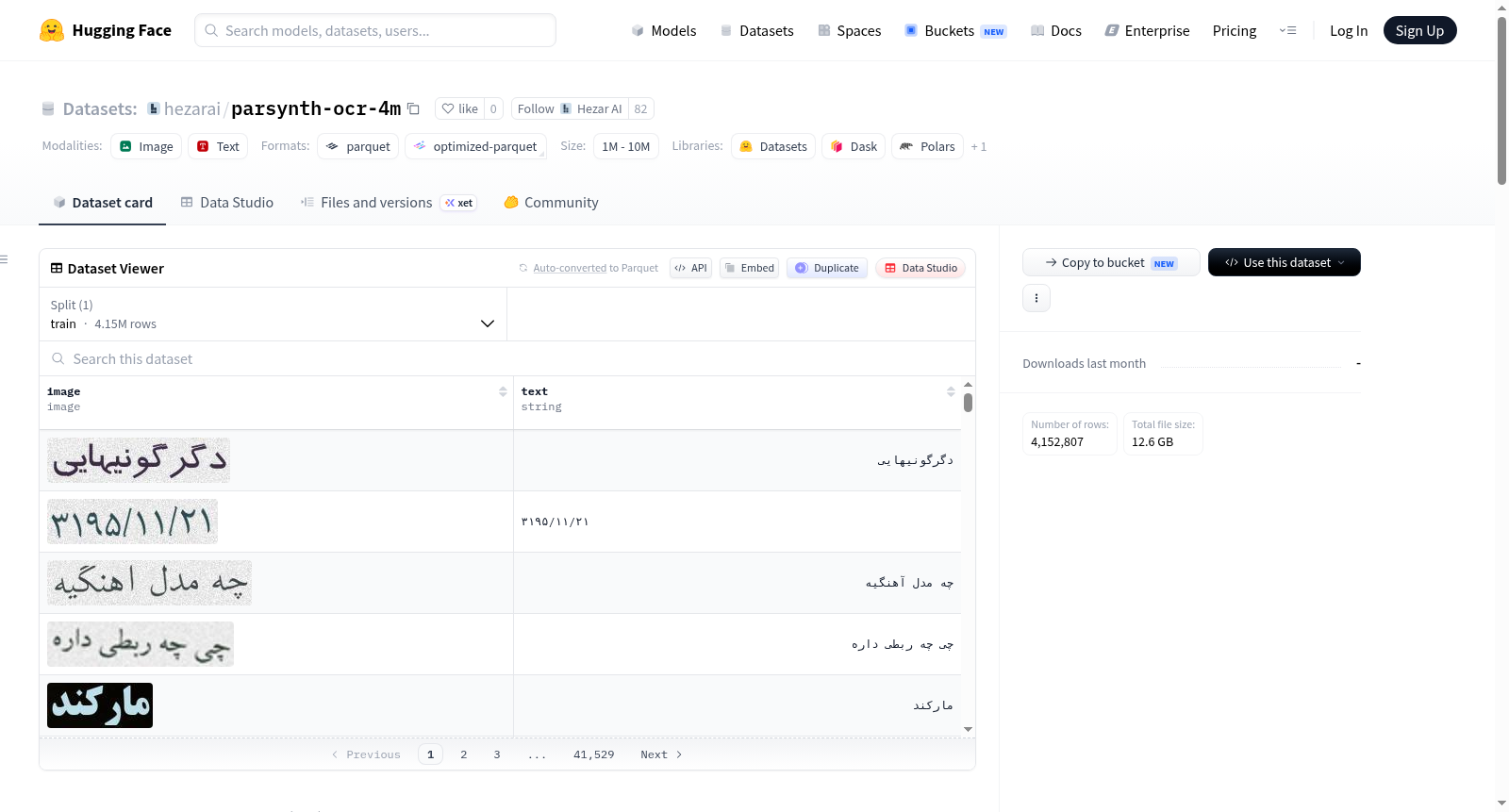Select the Polars library tag

click(927, 146)
